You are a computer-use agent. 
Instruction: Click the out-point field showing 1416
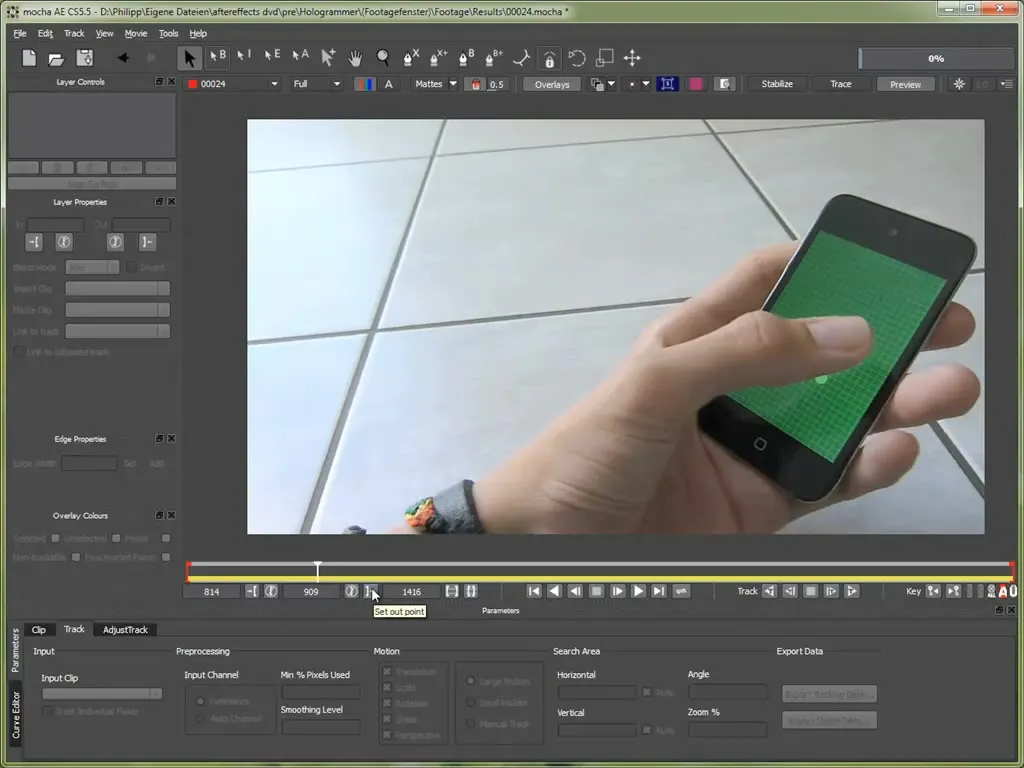(x=411, y=592)
